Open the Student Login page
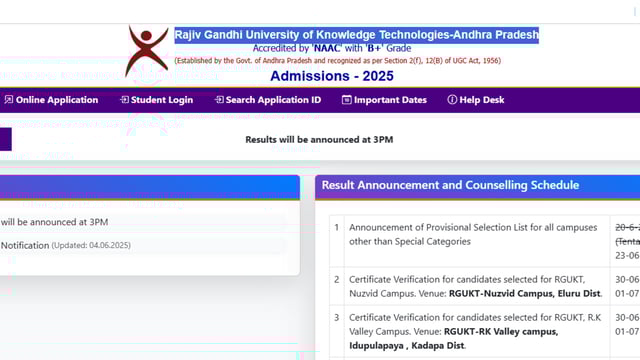Screen dimensions: 640x360 point(156,100)
